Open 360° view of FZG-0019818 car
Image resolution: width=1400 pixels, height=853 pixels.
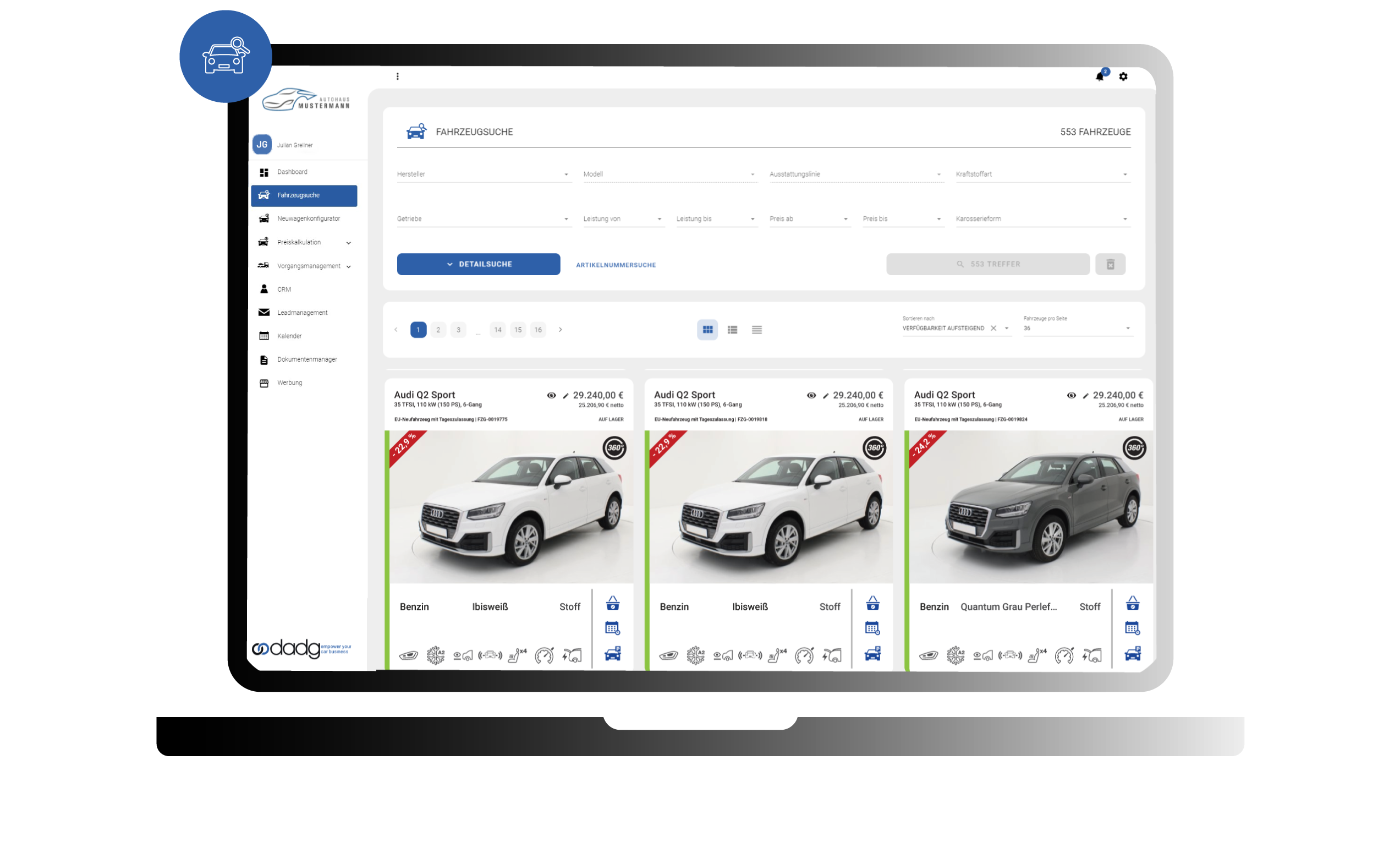(x=875, y=448)
